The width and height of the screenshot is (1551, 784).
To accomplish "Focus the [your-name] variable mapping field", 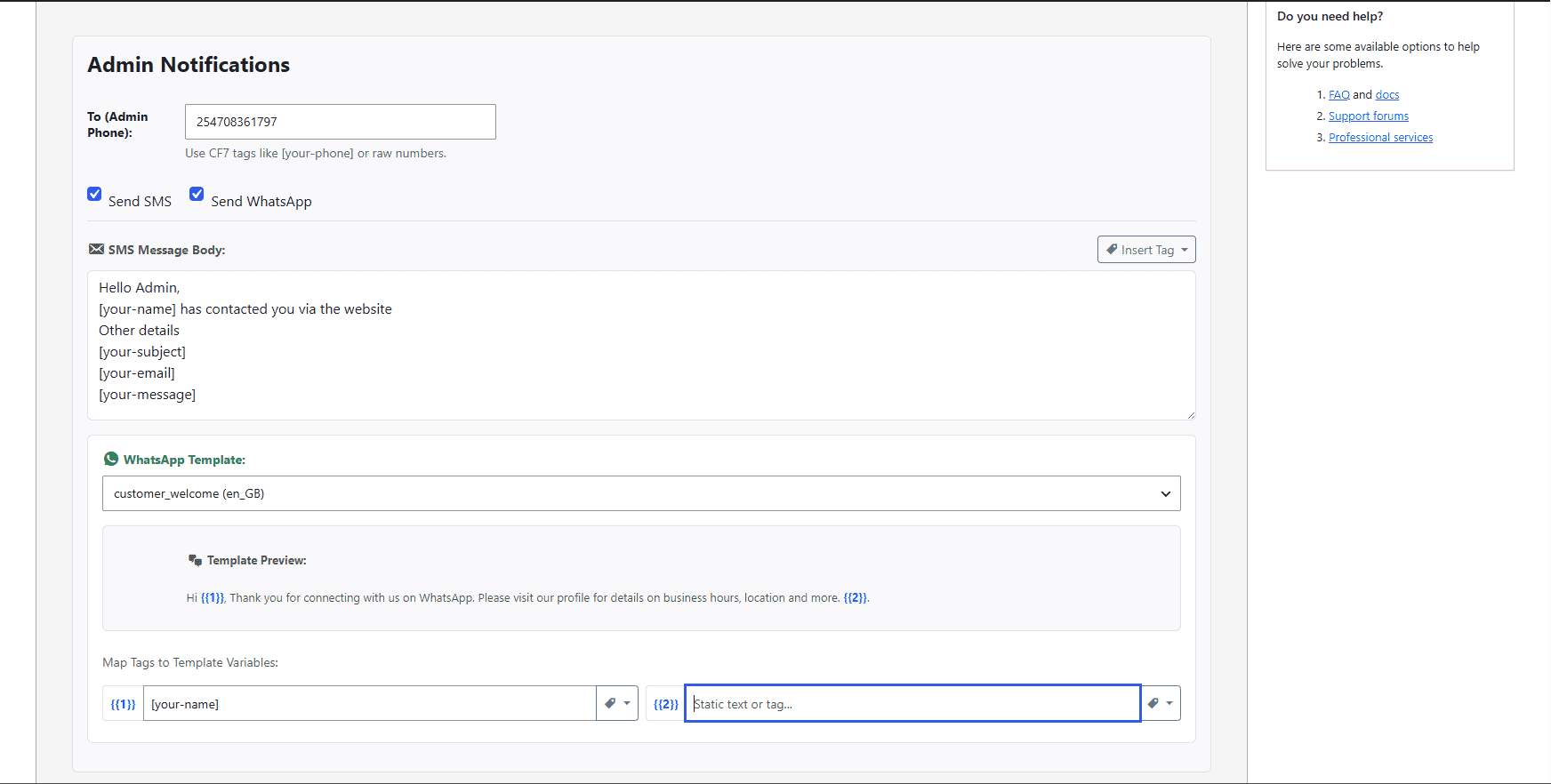I will click(x=369, y=703).
